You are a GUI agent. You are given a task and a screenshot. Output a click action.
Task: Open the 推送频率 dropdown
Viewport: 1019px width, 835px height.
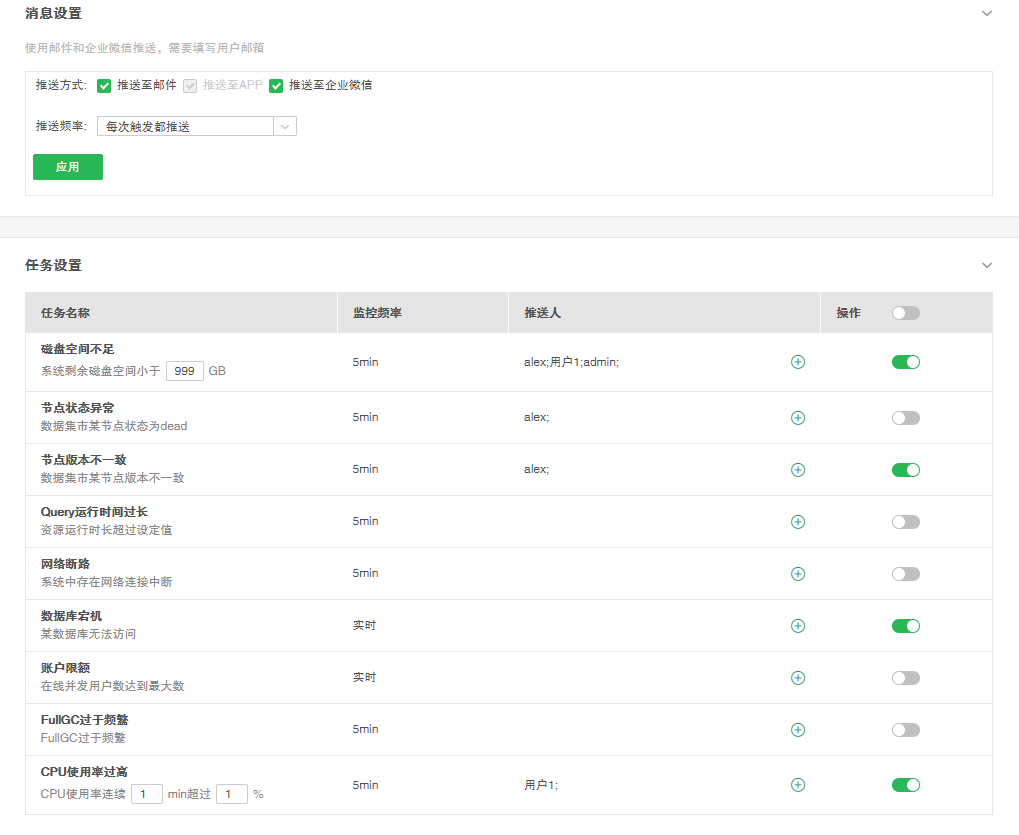[x=197, y=126]
